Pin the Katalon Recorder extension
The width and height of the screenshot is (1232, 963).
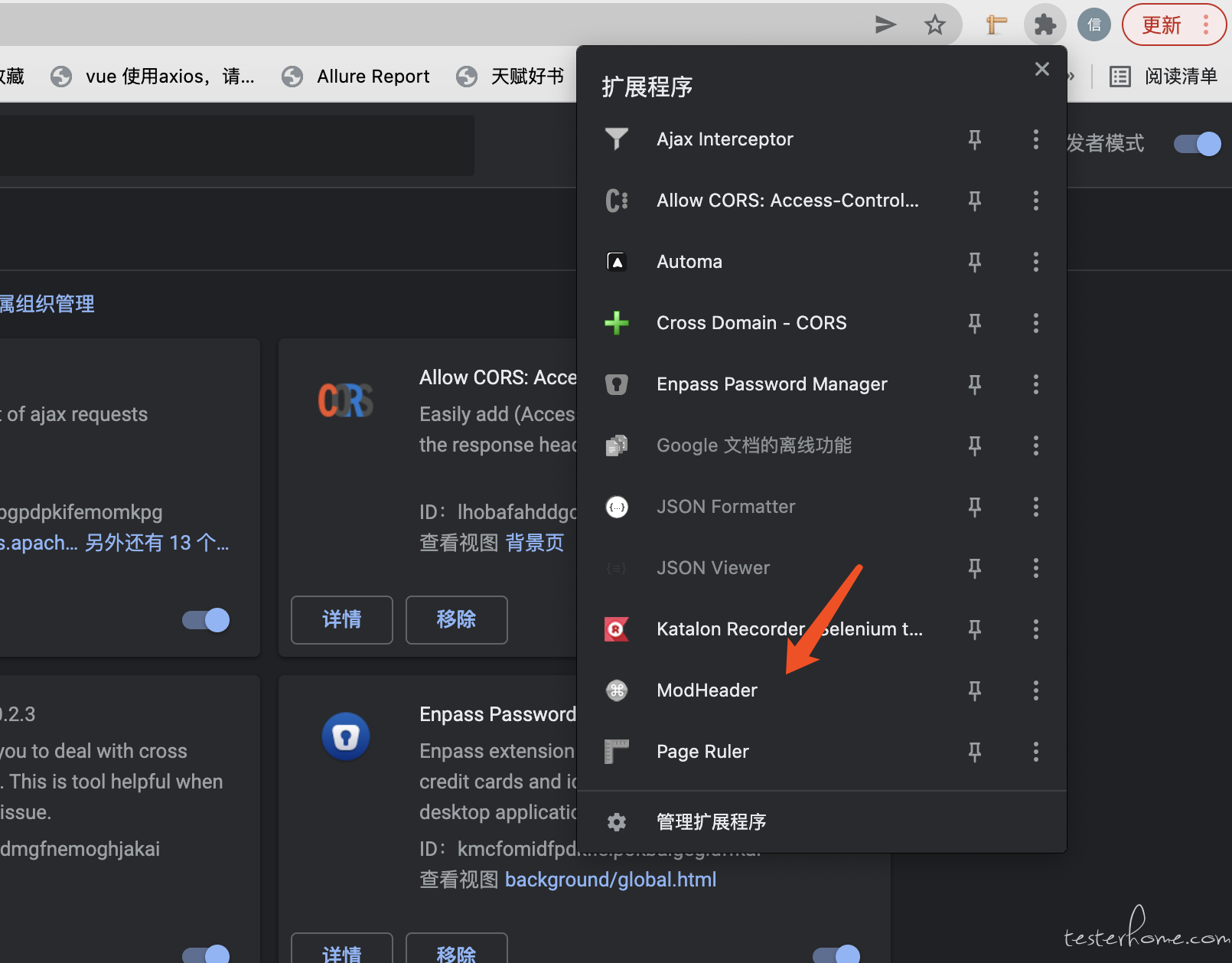pos(975,629)
